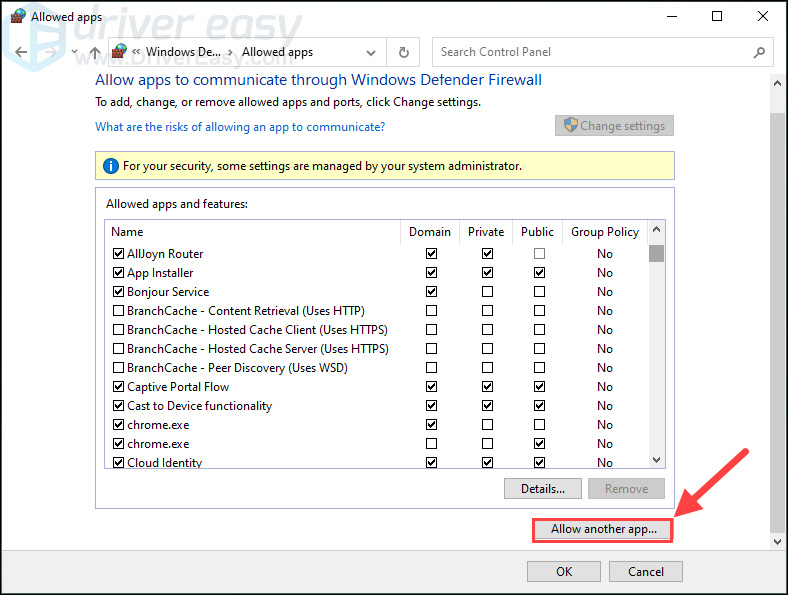Click the Back navigation arrow
The image size is (788, 595).
[x=22, y=52]
